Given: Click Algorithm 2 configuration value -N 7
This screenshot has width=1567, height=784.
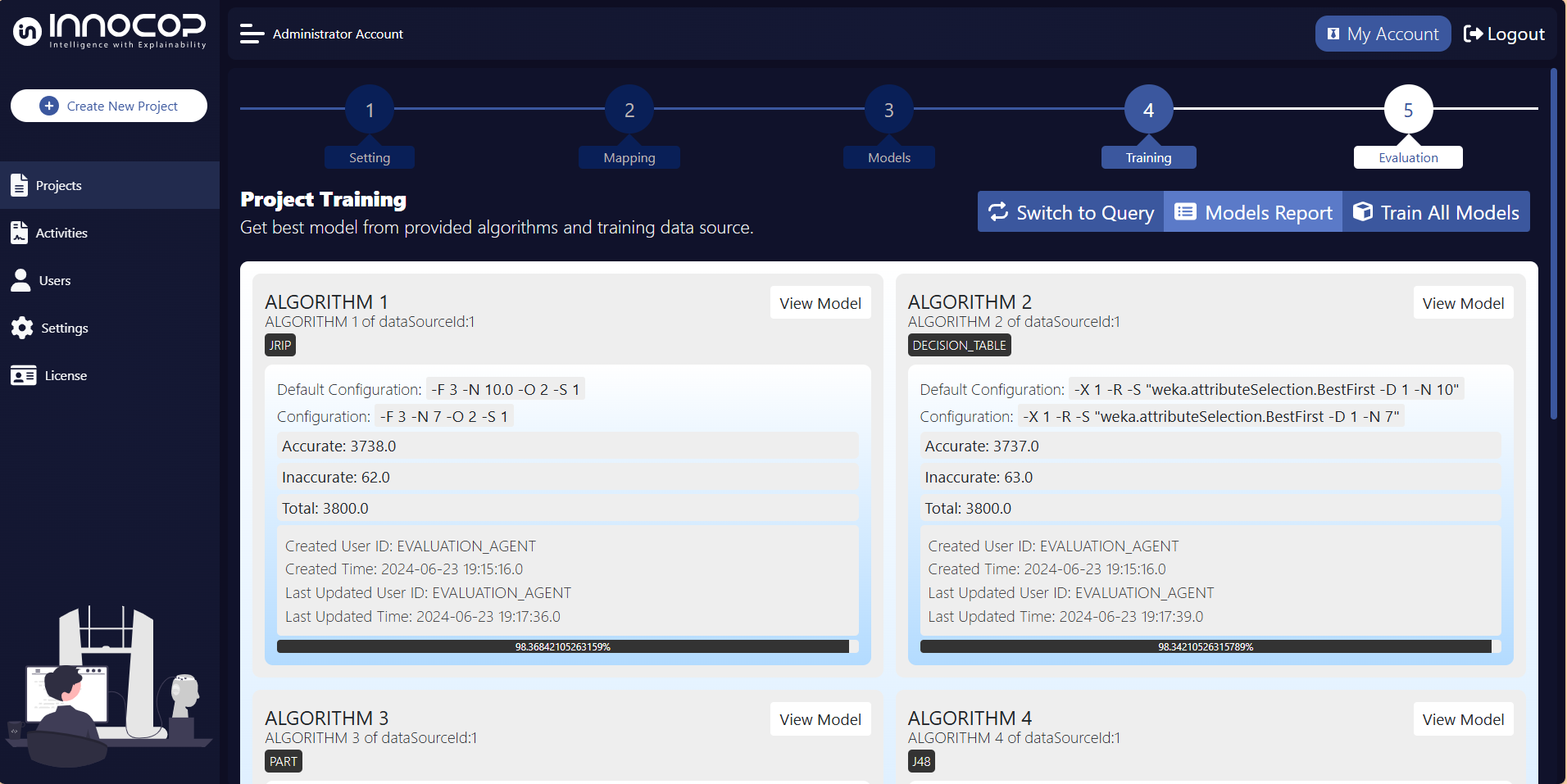Looking at the screenshot, I should pyautogui.click(x=1210, y=416).
